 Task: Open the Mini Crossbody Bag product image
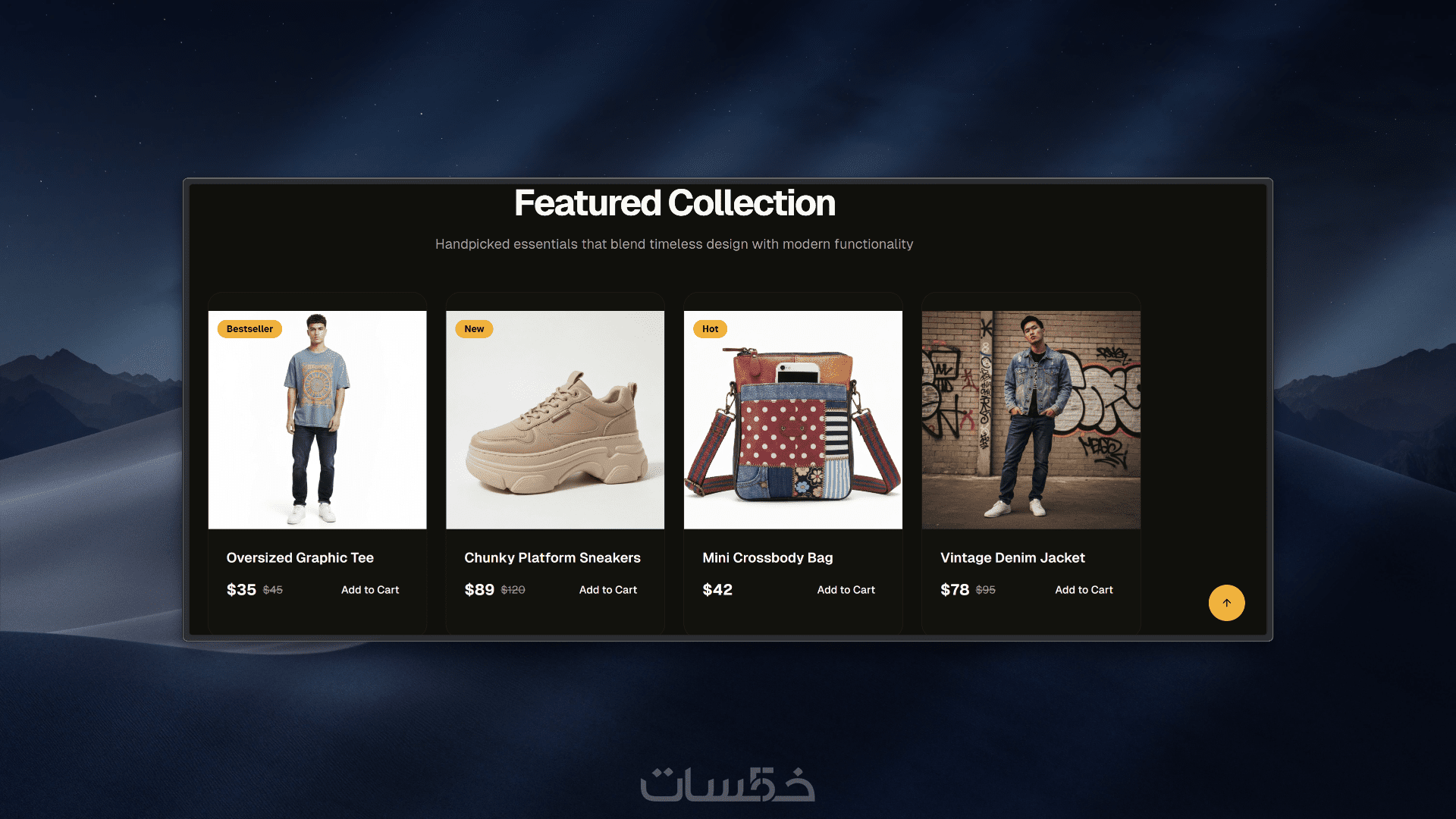tap(793, 420)
